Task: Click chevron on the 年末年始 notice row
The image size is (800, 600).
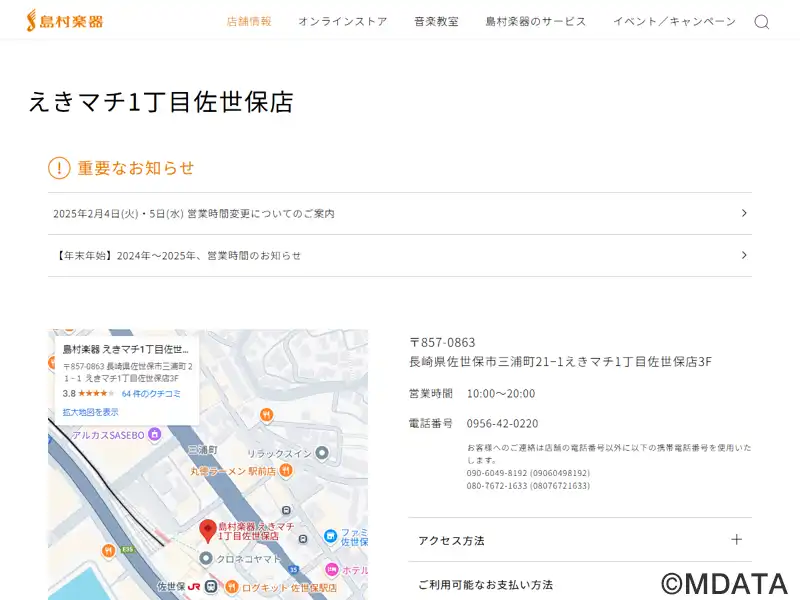Action: [x=744, y=255]
